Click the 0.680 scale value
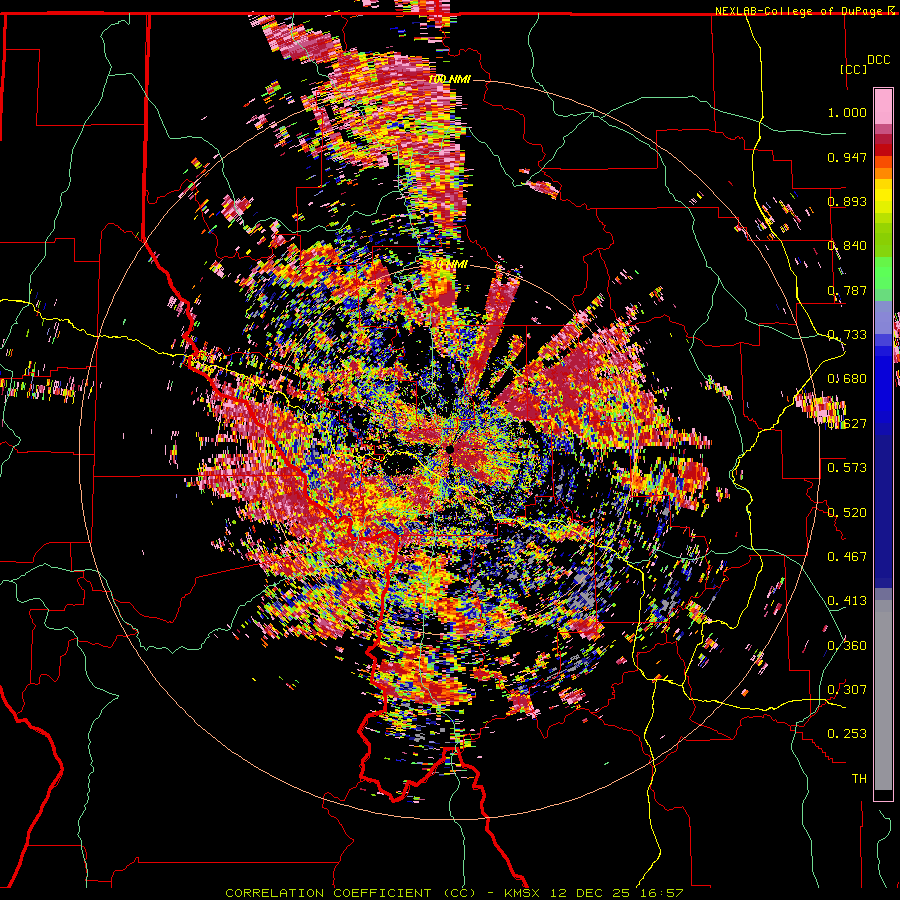Viewport: 900px width, 900px height. pyautogui.click(x=847, y=379)
